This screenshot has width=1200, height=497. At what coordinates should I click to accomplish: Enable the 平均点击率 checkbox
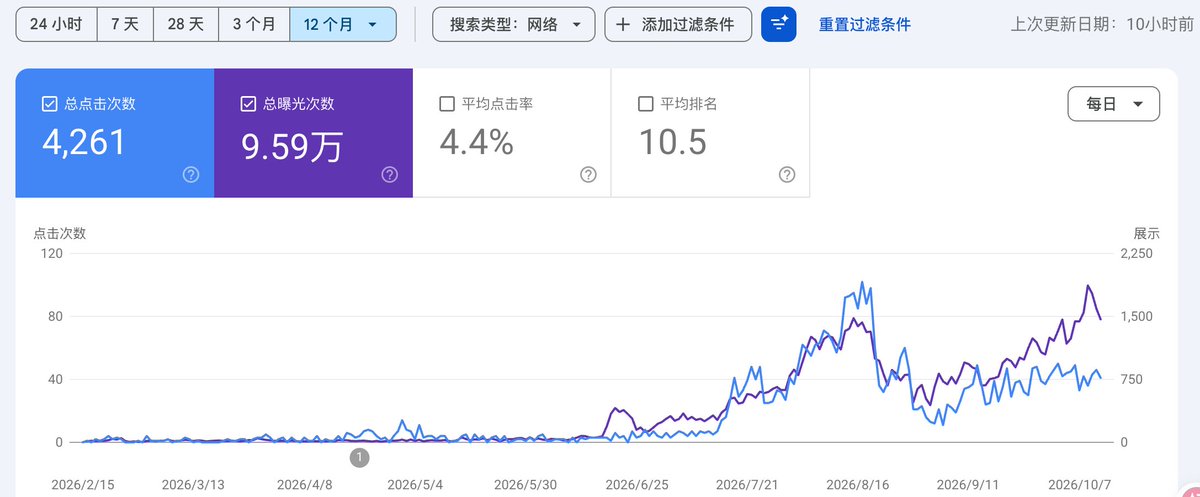tap(447, 103)
